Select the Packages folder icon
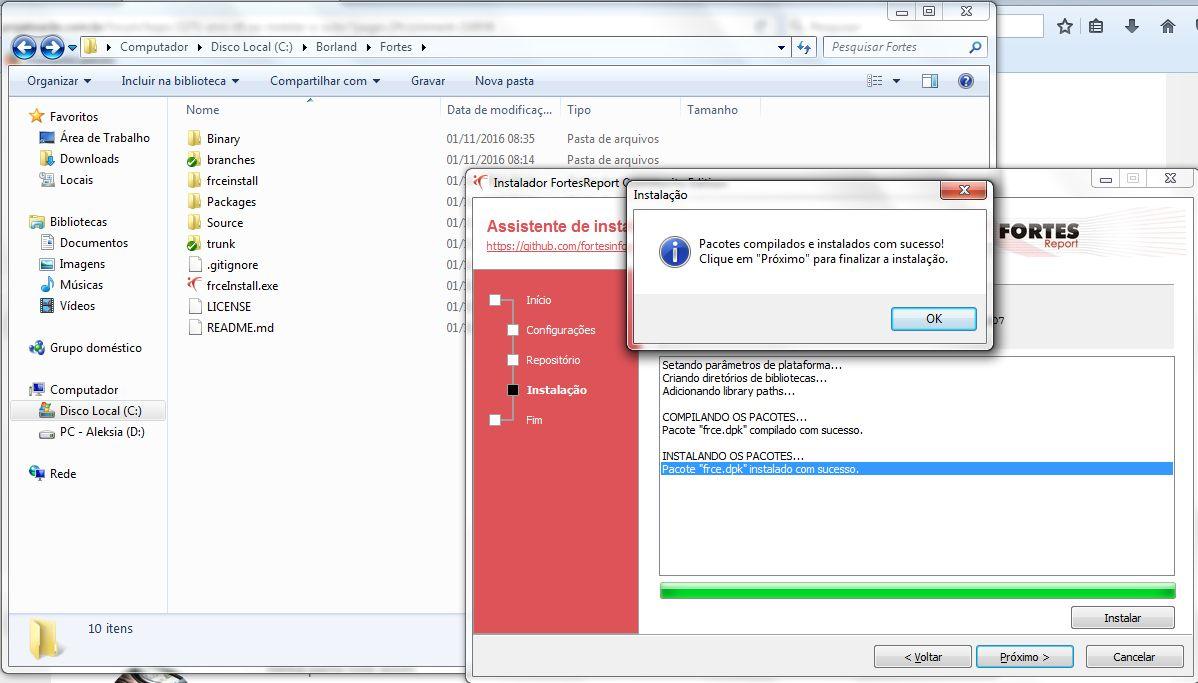Viewport: 1198px width, 683px height. coord(194,202)
